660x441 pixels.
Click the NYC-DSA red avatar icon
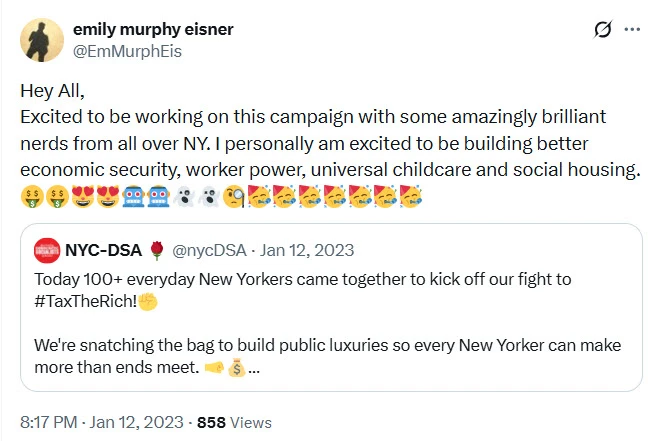(47, 250)
